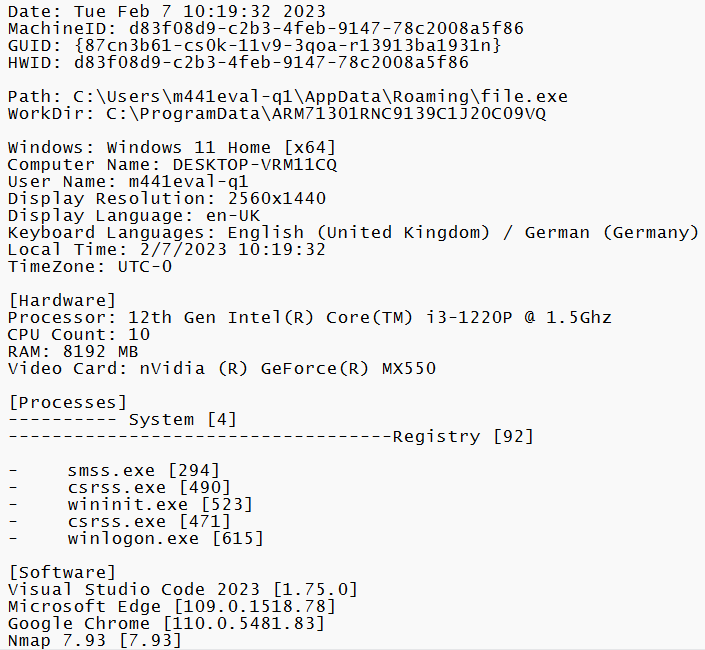Click the Video Card GeForce MX550 line
The image size is (705, 650).
221,368
